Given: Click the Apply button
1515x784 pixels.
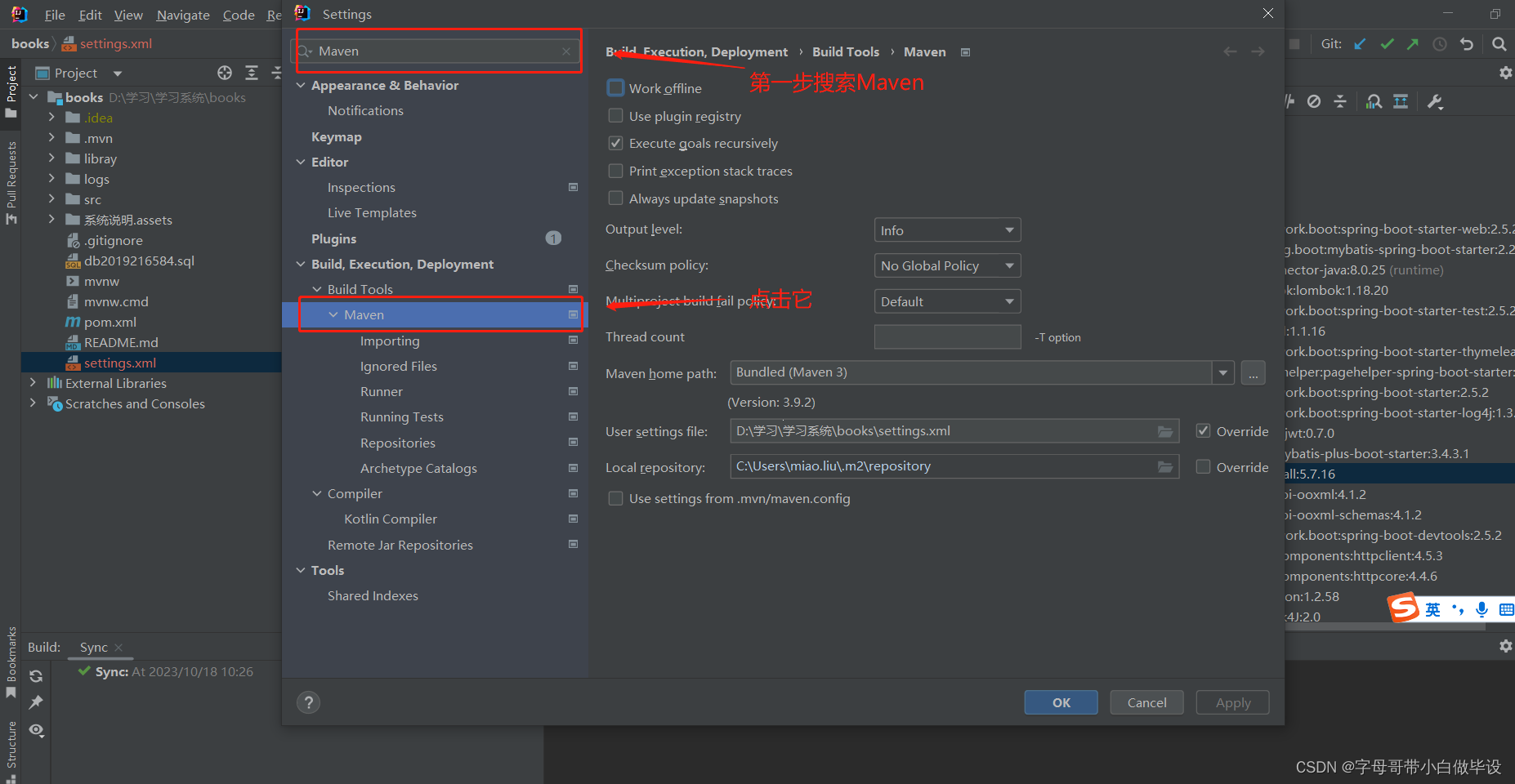Looking at the screenshot, I should coord(1232,702).
